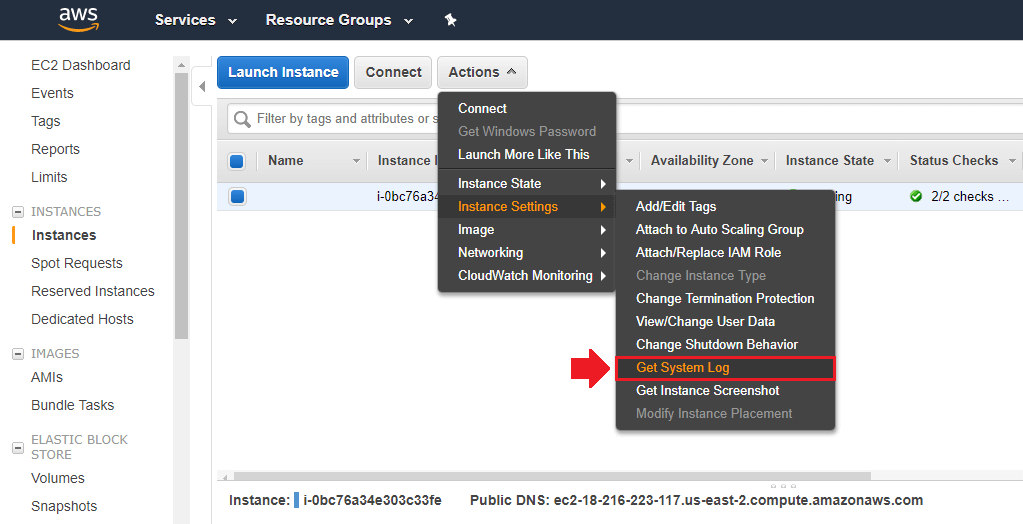Open Reserved Instances in sidebar

tap(93, 291)
